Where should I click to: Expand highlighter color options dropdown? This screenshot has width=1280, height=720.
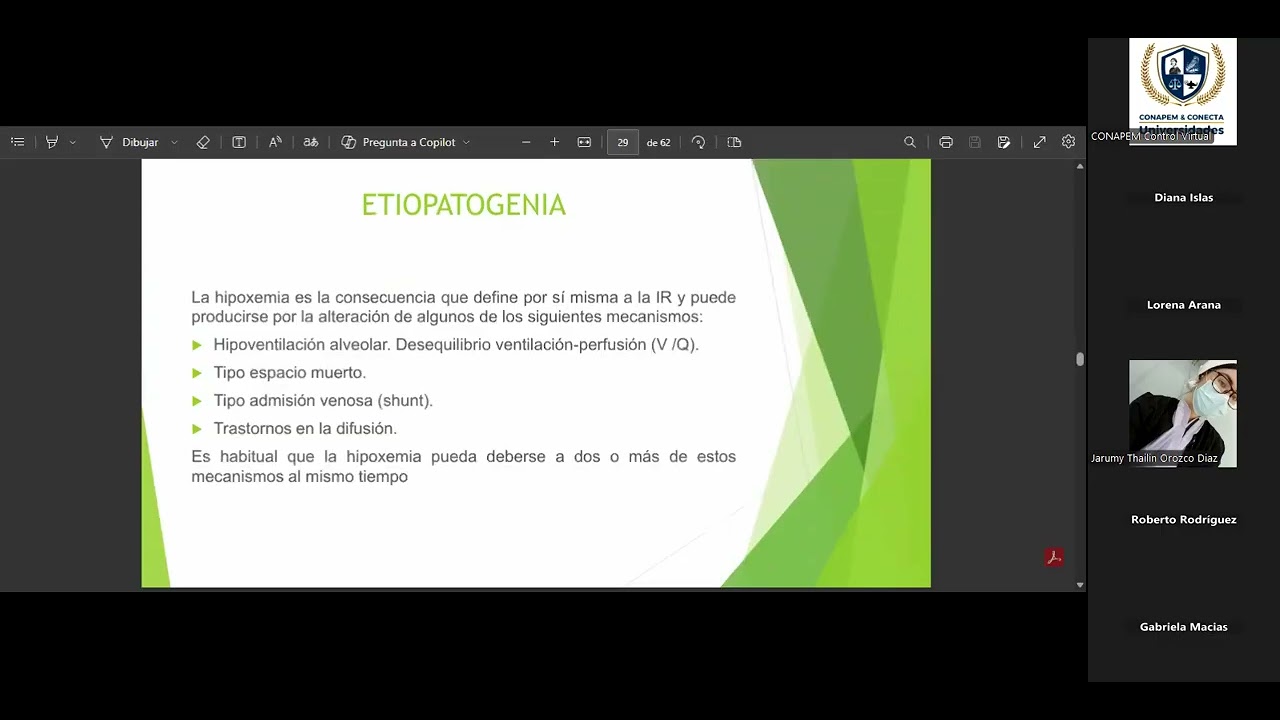72,142
